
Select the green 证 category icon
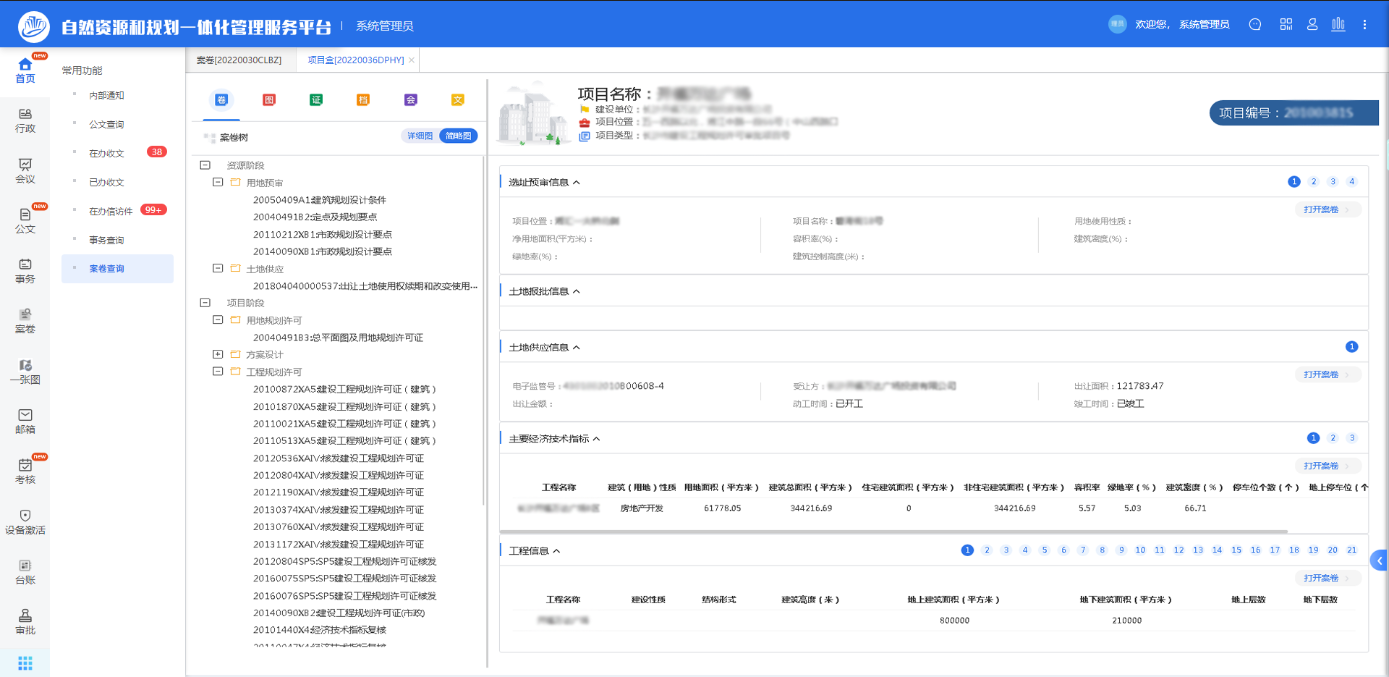316,100
